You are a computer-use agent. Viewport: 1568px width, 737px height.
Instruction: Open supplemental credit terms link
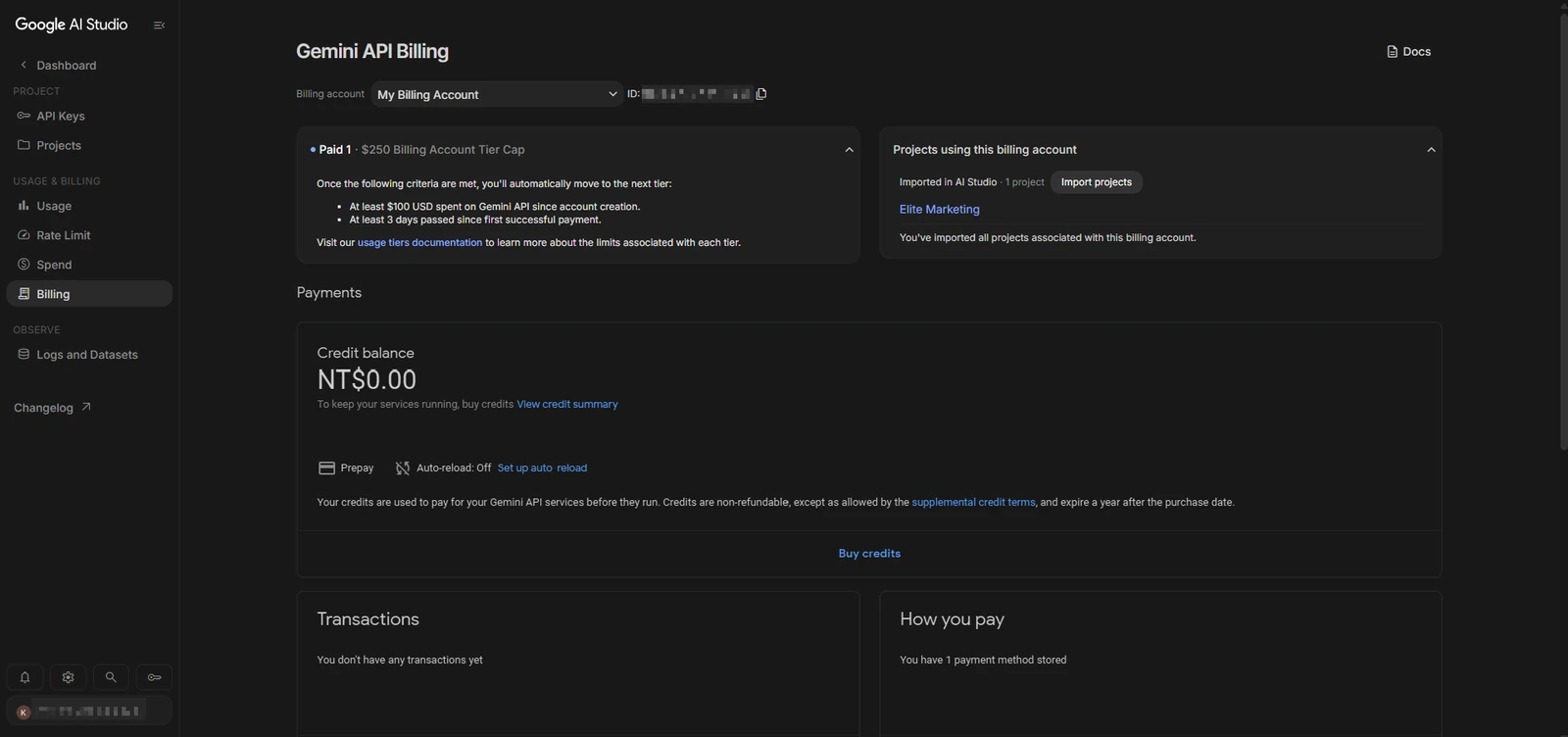[x=973, y=503]
